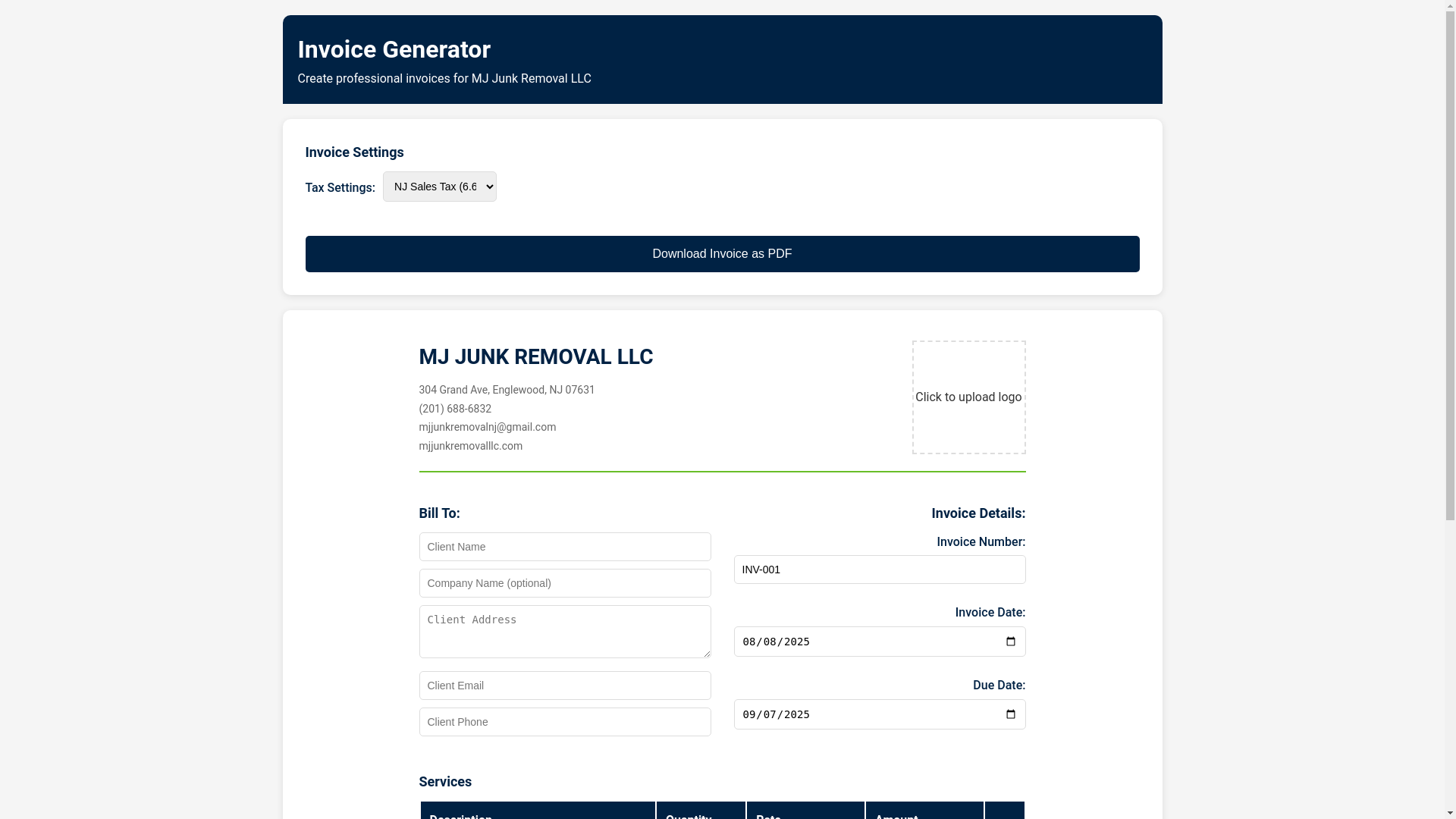Click the Invoice Settings heading

click(354, 152)
